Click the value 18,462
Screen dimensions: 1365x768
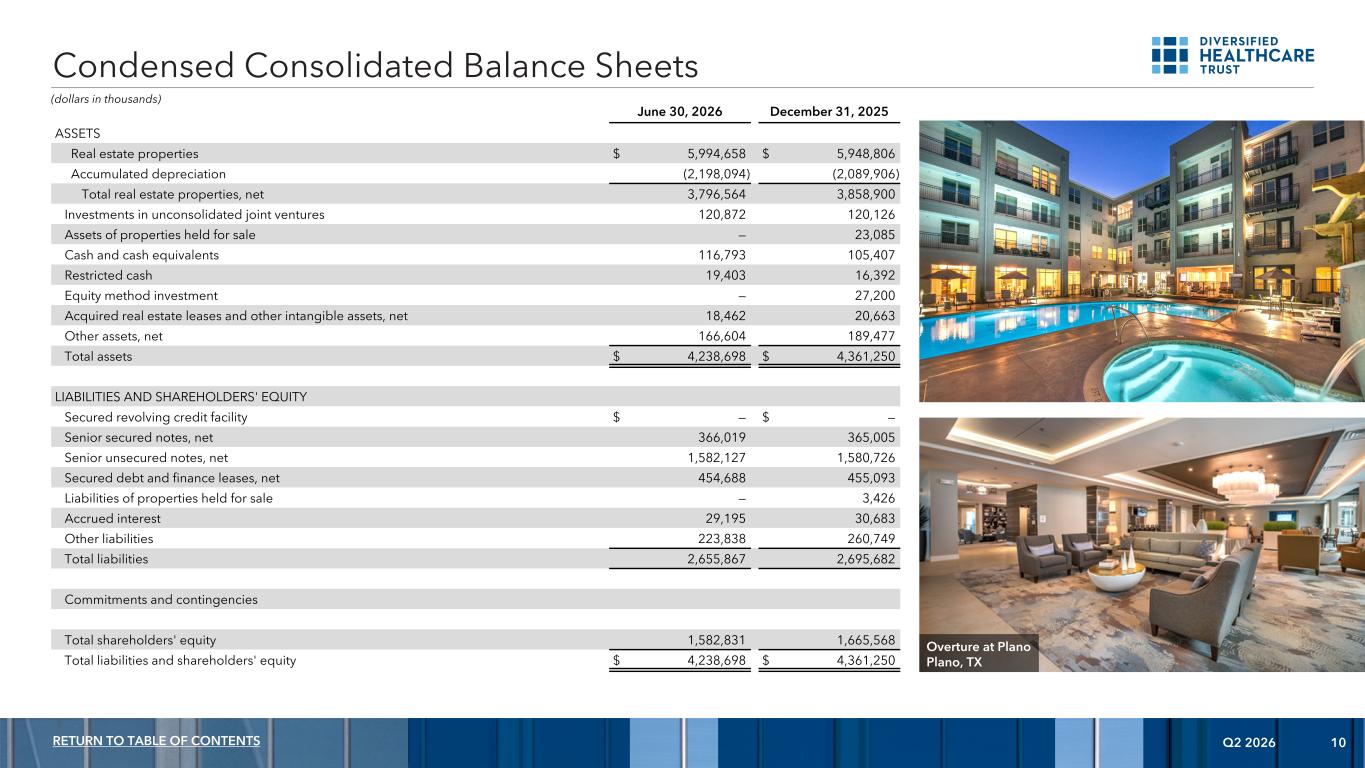click(725, 316)
